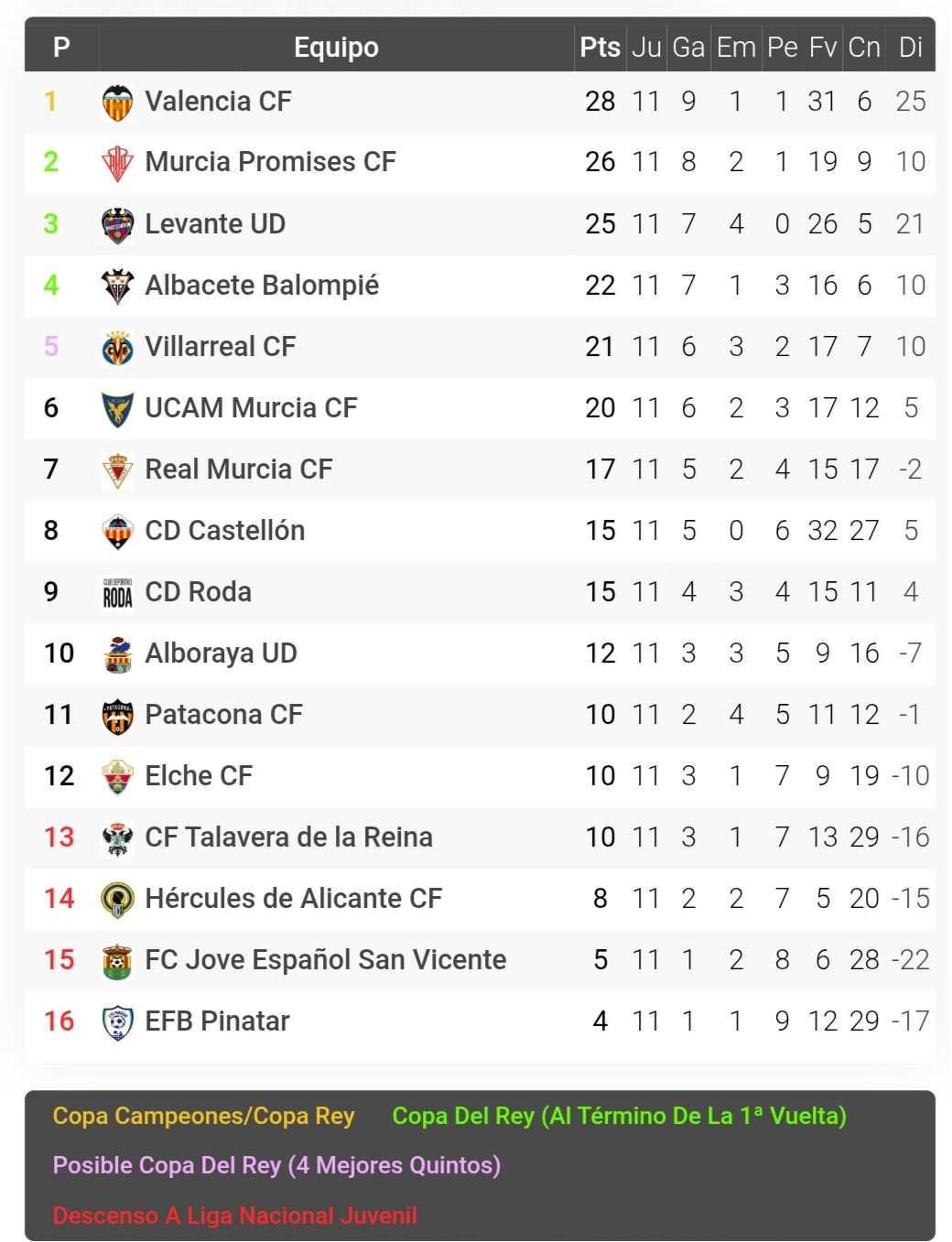Click the Elche CF crest icon
952x1242 pixels.
tap(117, 777)
